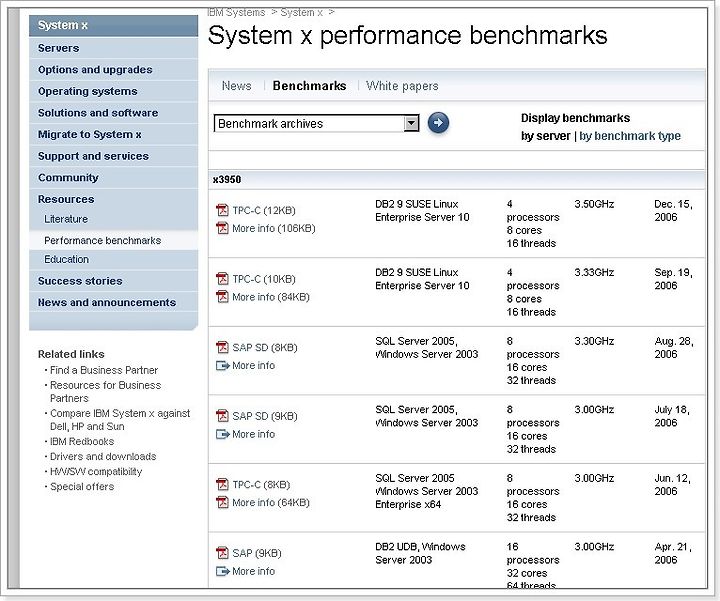Viewport: 720px width, 601px height.
Task: Open Resources for Business Partners link
Action: 106,392
